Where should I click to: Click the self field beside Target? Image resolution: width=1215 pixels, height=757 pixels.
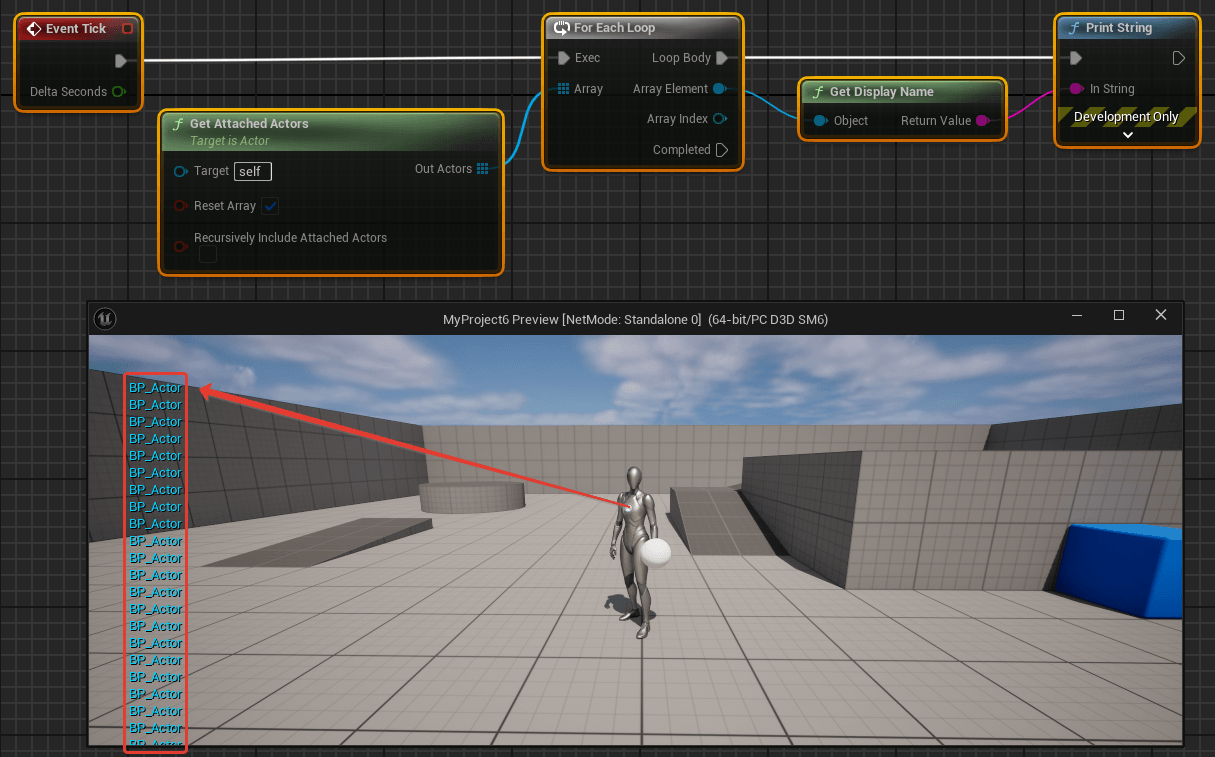point(253,172)
